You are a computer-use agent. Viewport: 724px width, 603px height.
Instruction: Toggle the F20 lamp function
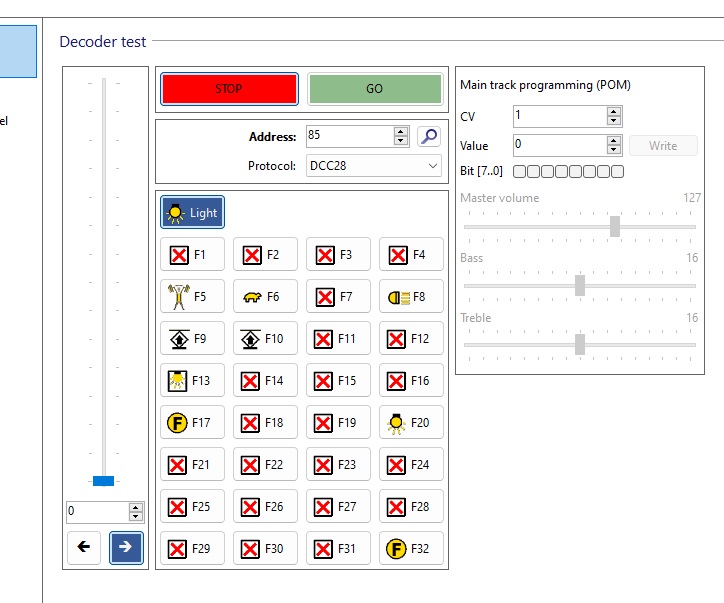[x=411, y=423]
